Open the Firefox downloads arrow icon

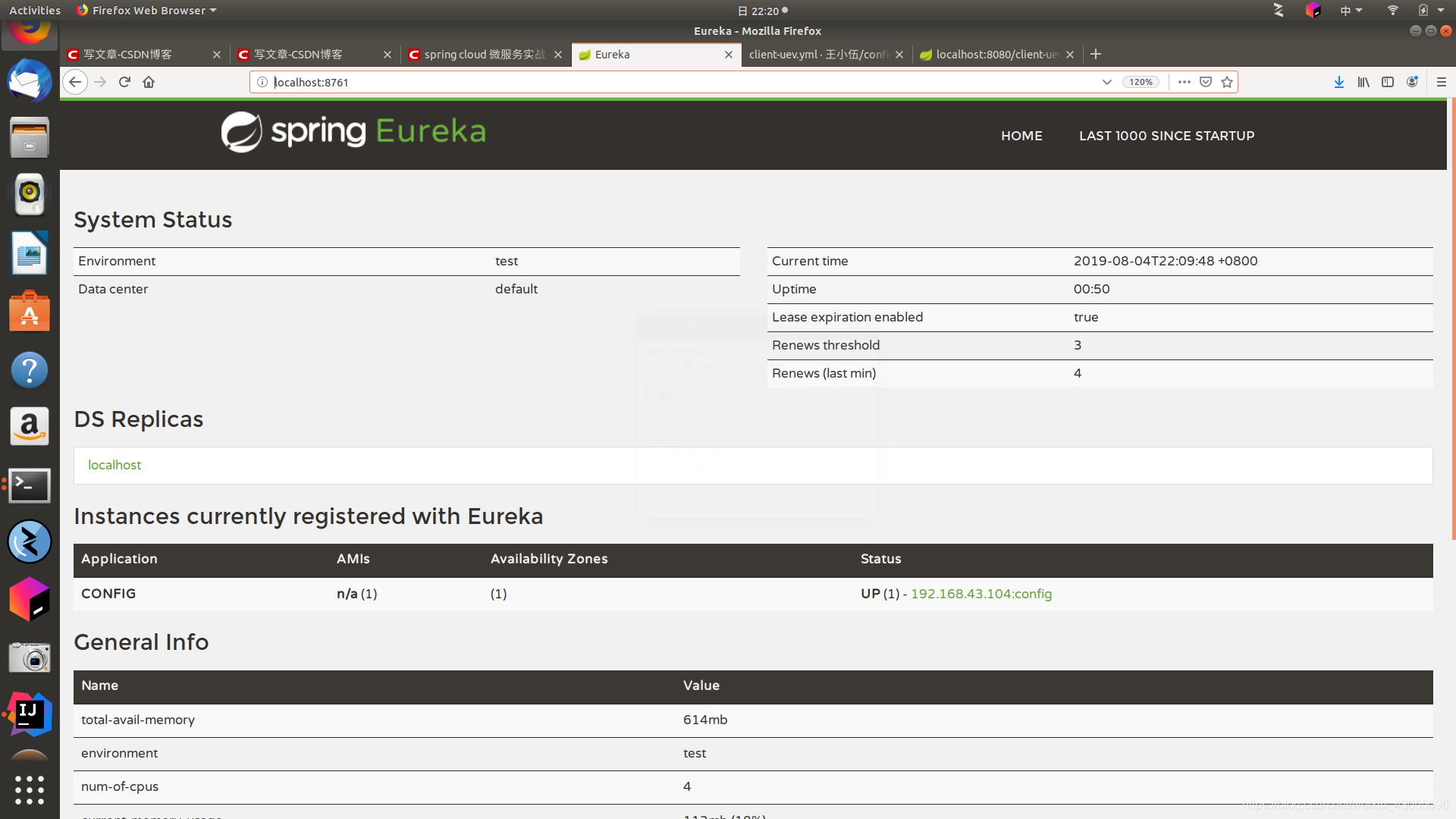click(x=1339, y=82)
